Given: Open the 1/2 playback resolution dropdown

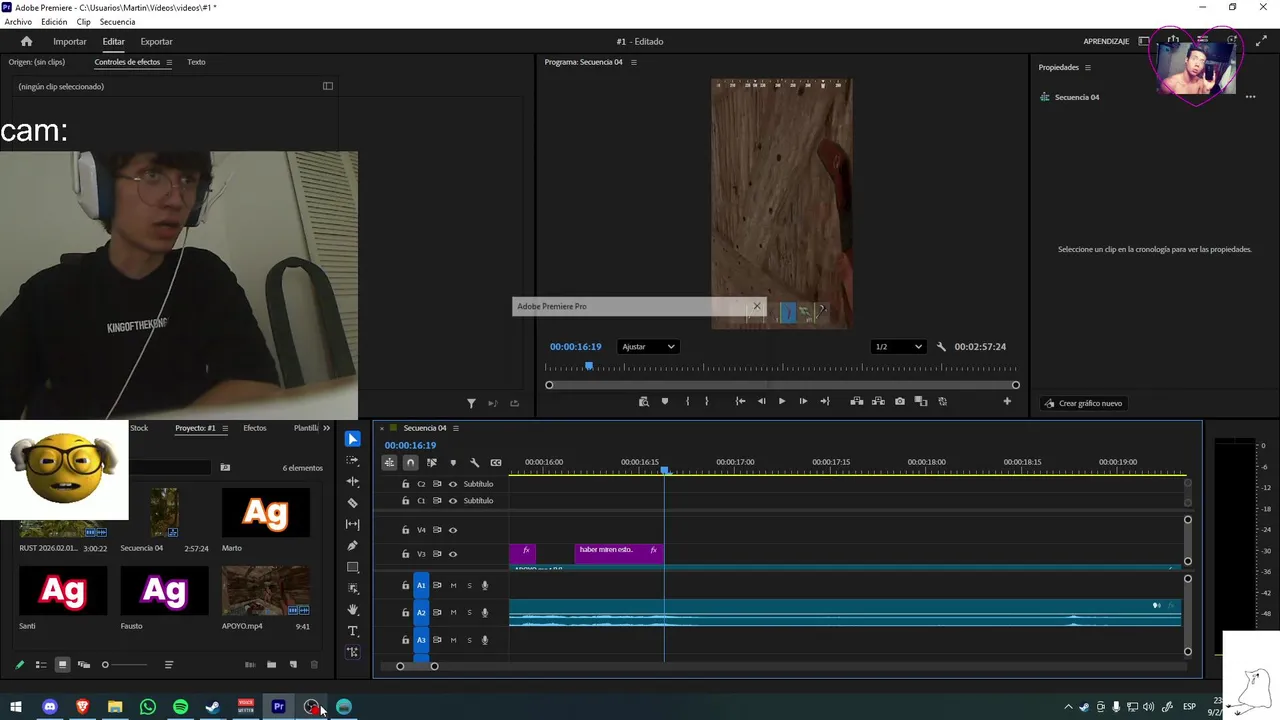Looking at the screenshot, I should click(x=898, y=347).
